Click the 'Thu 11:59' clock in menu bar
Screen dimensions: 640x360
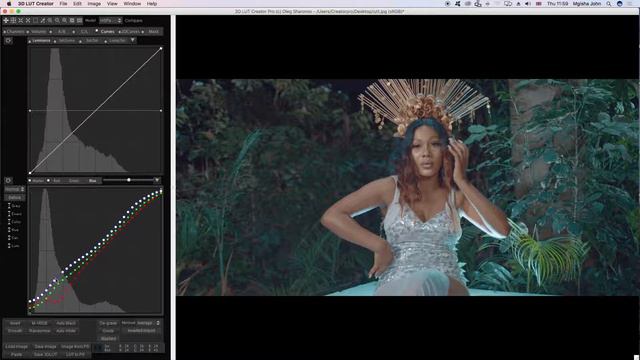point(558,4)
